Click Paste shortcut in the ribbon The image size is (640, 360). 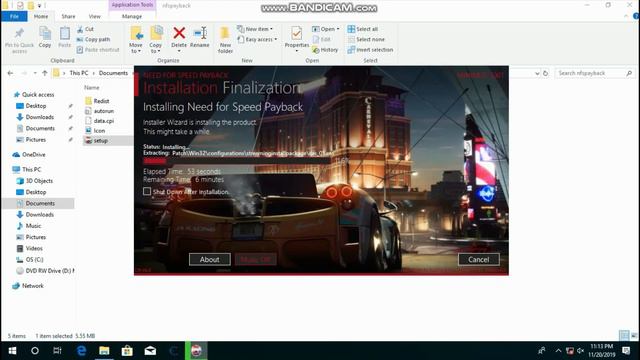98,50
